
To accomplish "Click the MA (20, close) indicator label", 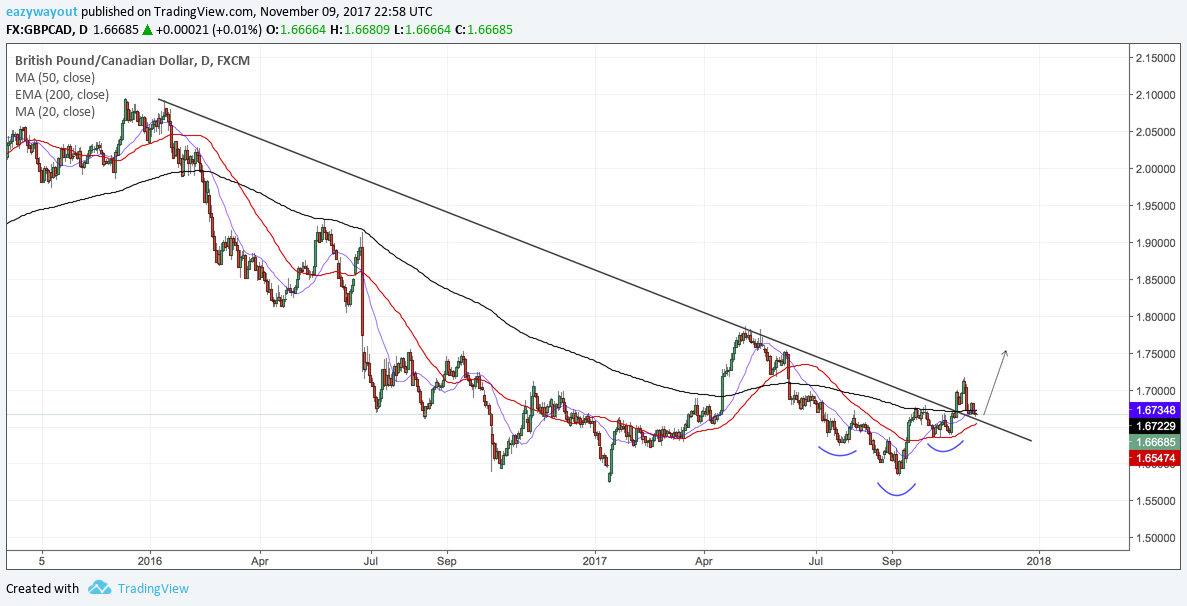I will pyautogui.click(x=55, y=112).
